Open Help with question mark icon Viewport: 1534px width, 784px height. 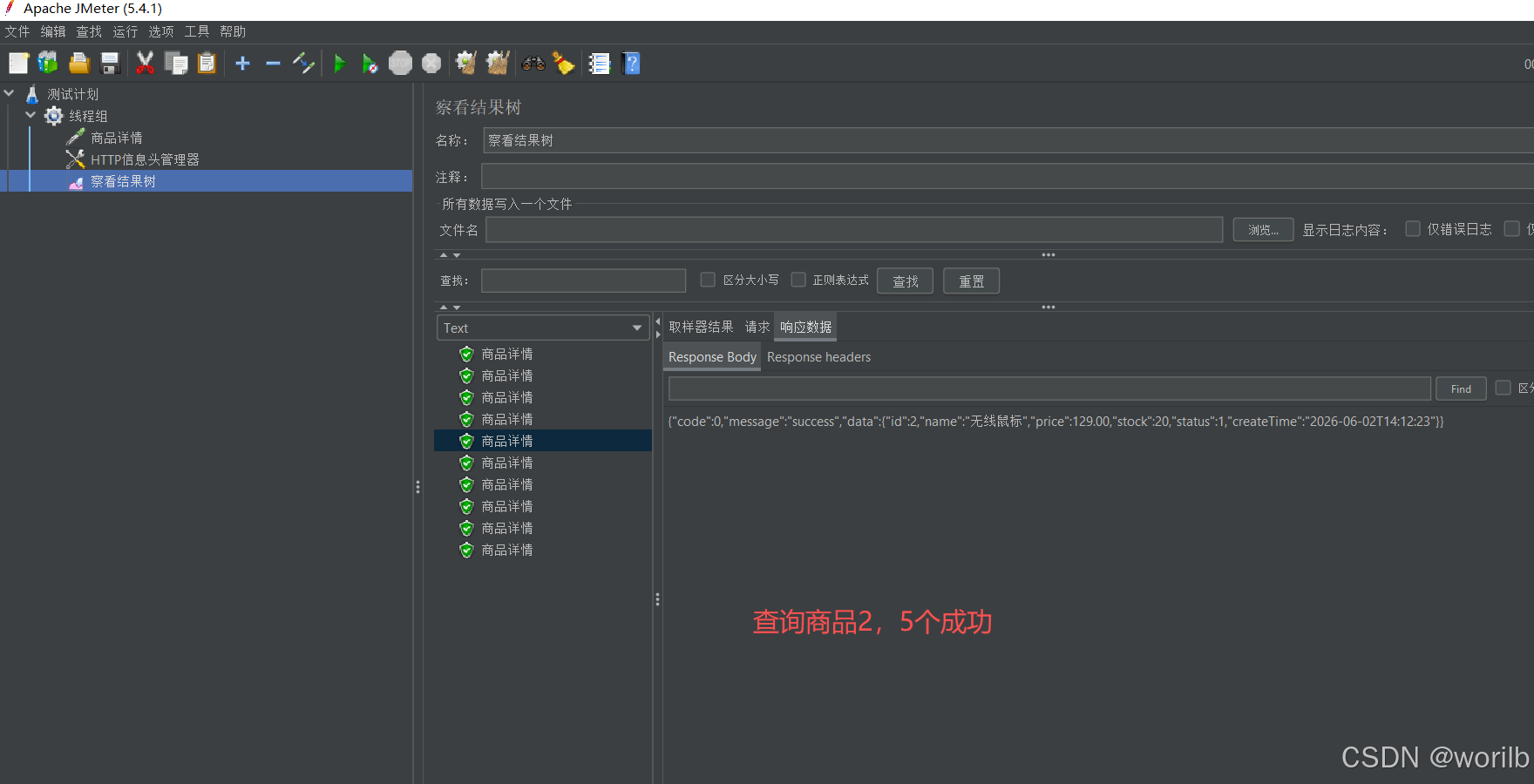tap(632, 64)
